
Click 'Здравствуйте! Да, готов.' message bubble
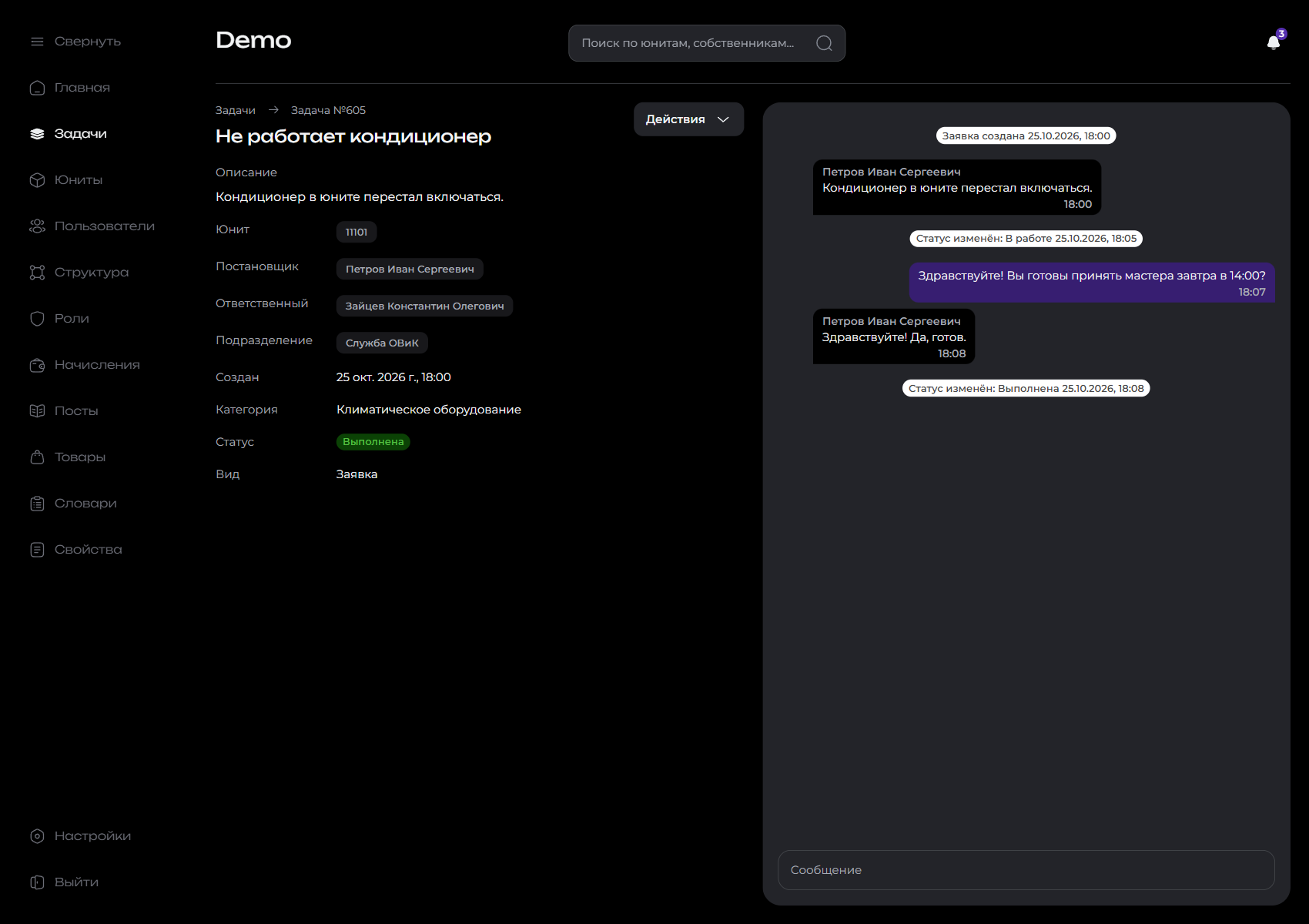point(894,336)
